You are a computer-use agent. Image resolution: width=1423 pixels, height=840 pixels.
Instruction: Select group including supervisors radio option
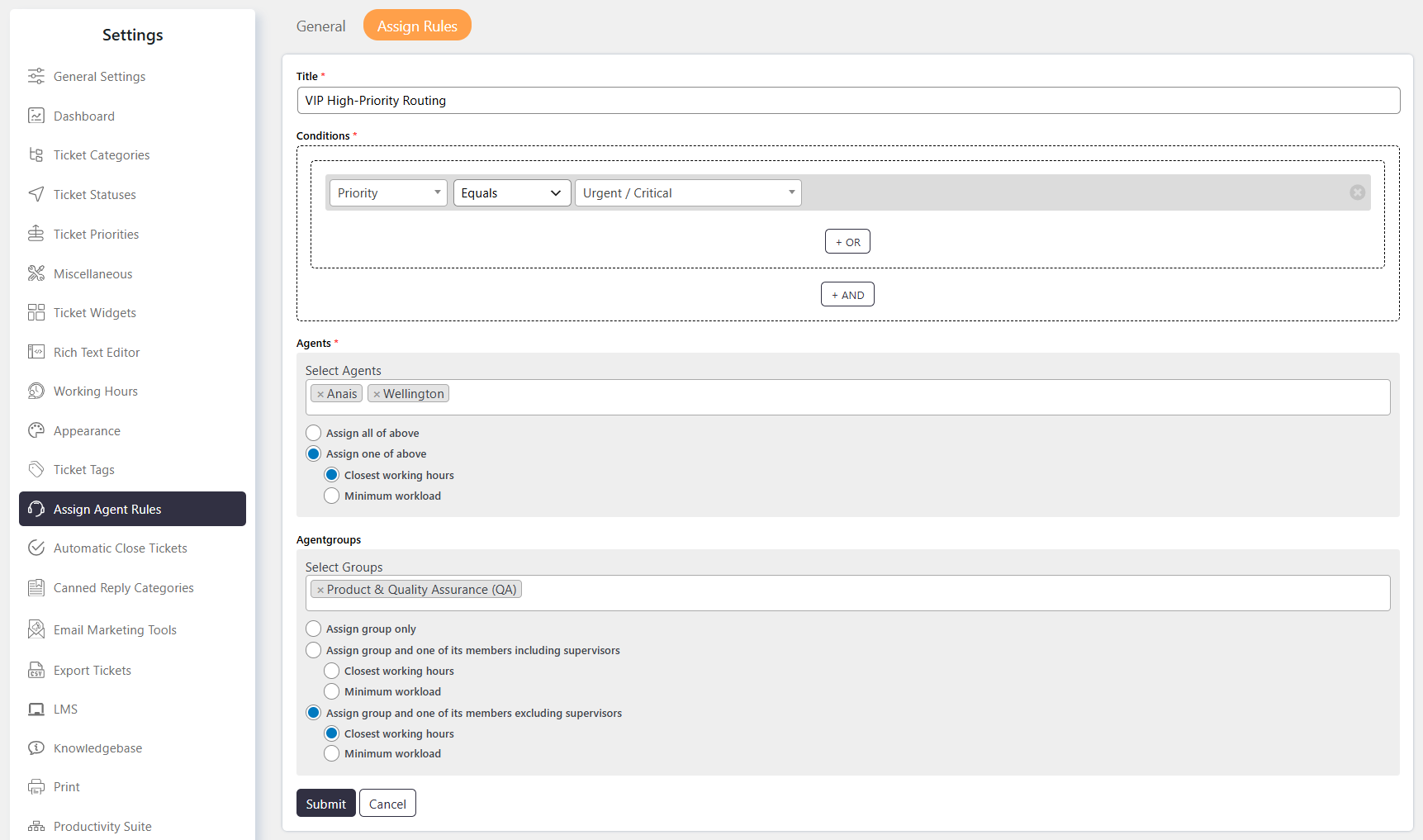[x=313, y=650]
